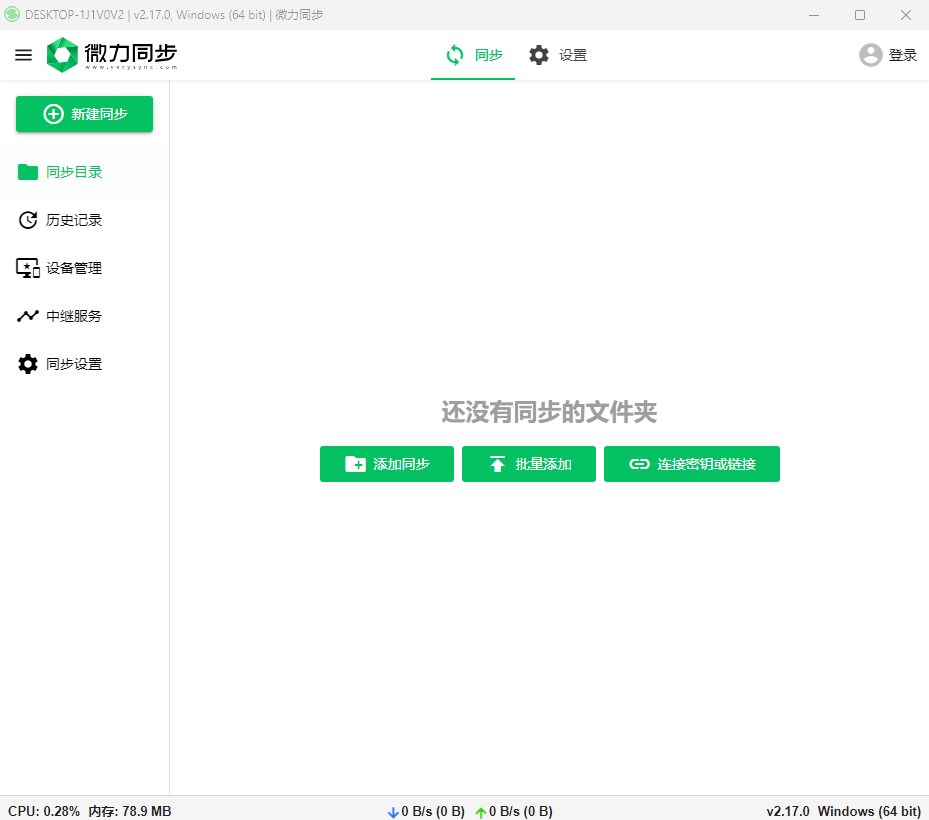Open 设备管理 from the sidebar
929x820 pixels.
point(74,267)
